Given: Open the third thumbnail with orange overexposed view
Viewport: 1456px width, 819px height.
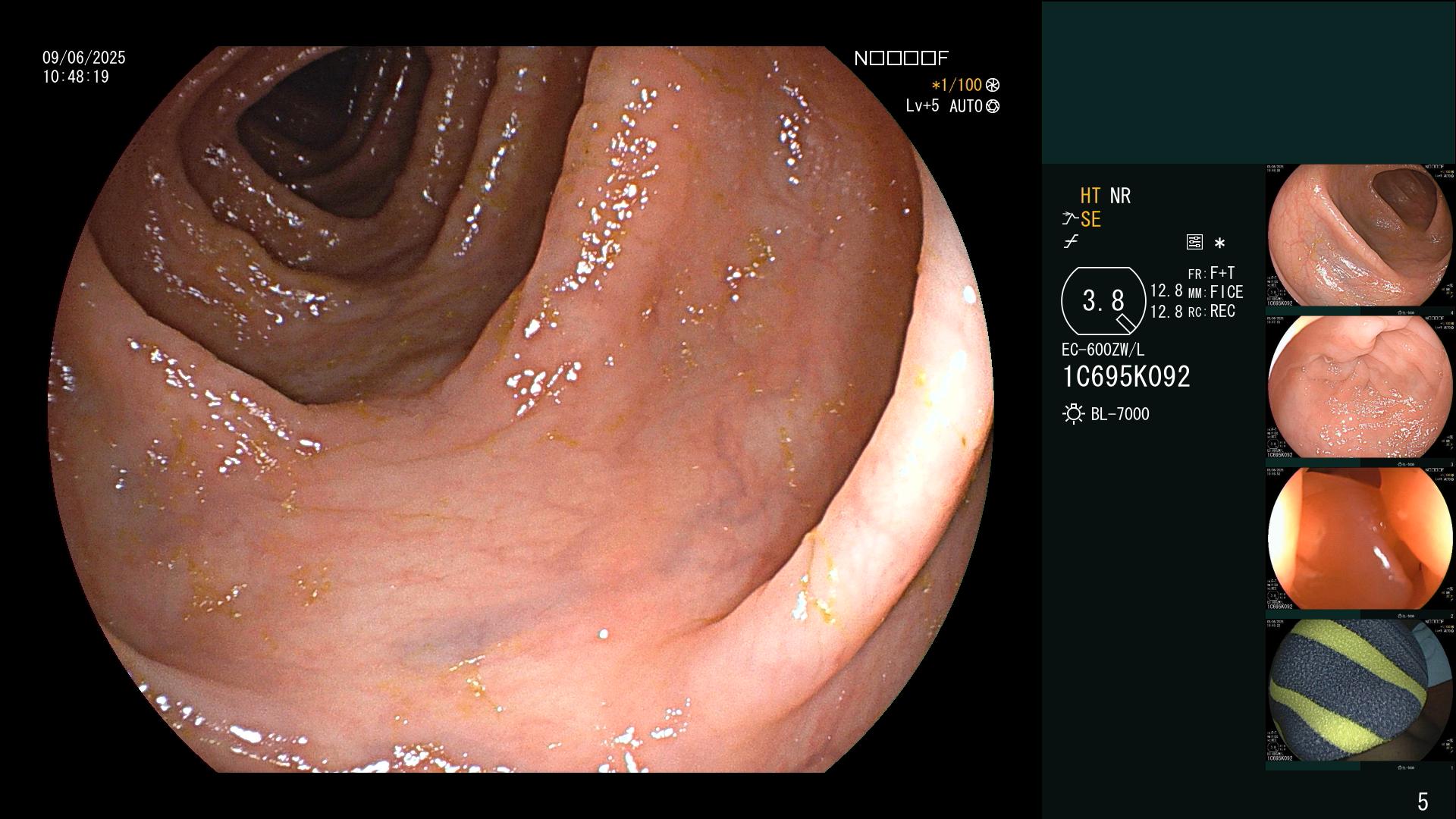Looking at the screenshot, I should point(1360,539).
